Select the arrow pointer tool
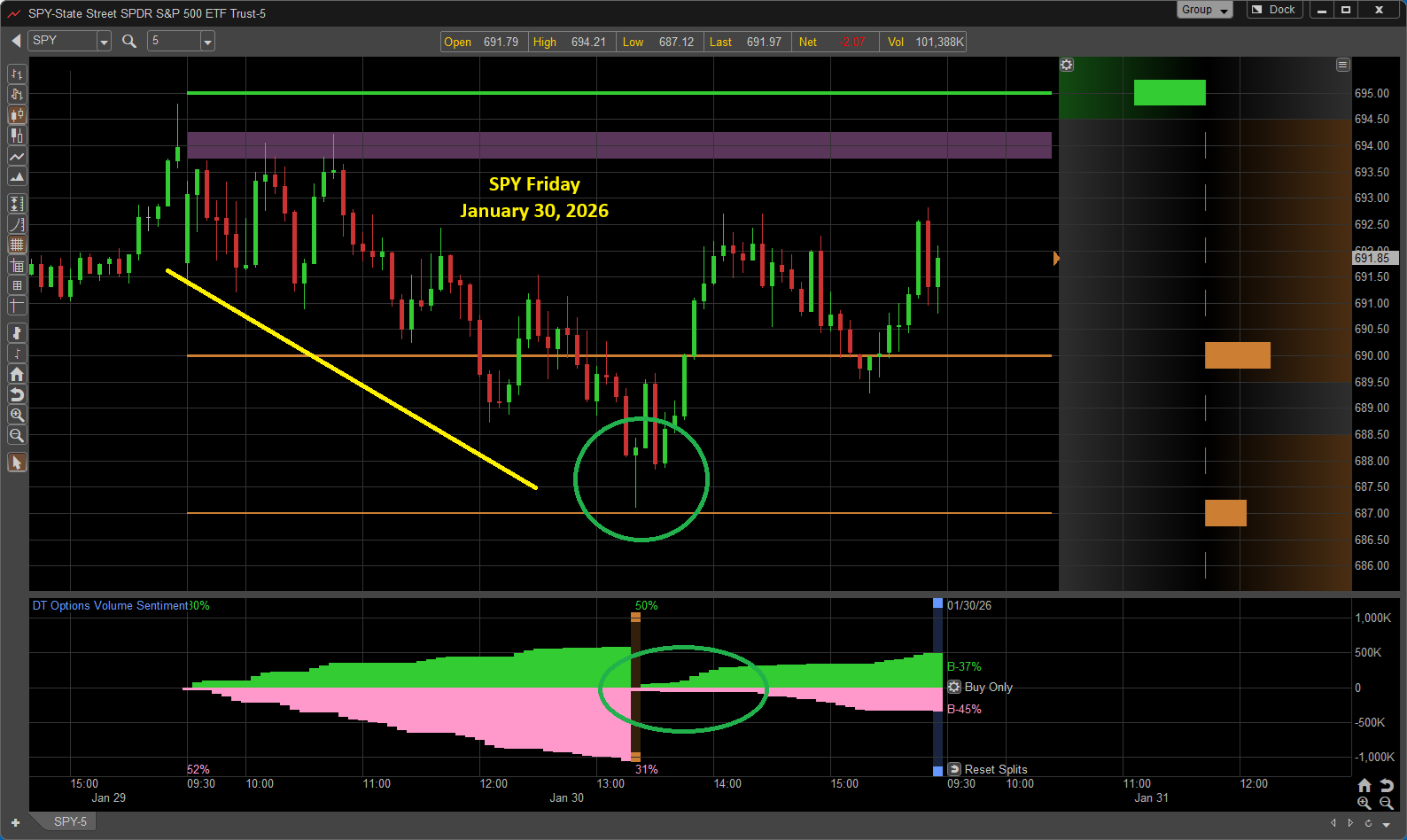Viewport: 1407px width, 840px height. (x=17, y=463)
